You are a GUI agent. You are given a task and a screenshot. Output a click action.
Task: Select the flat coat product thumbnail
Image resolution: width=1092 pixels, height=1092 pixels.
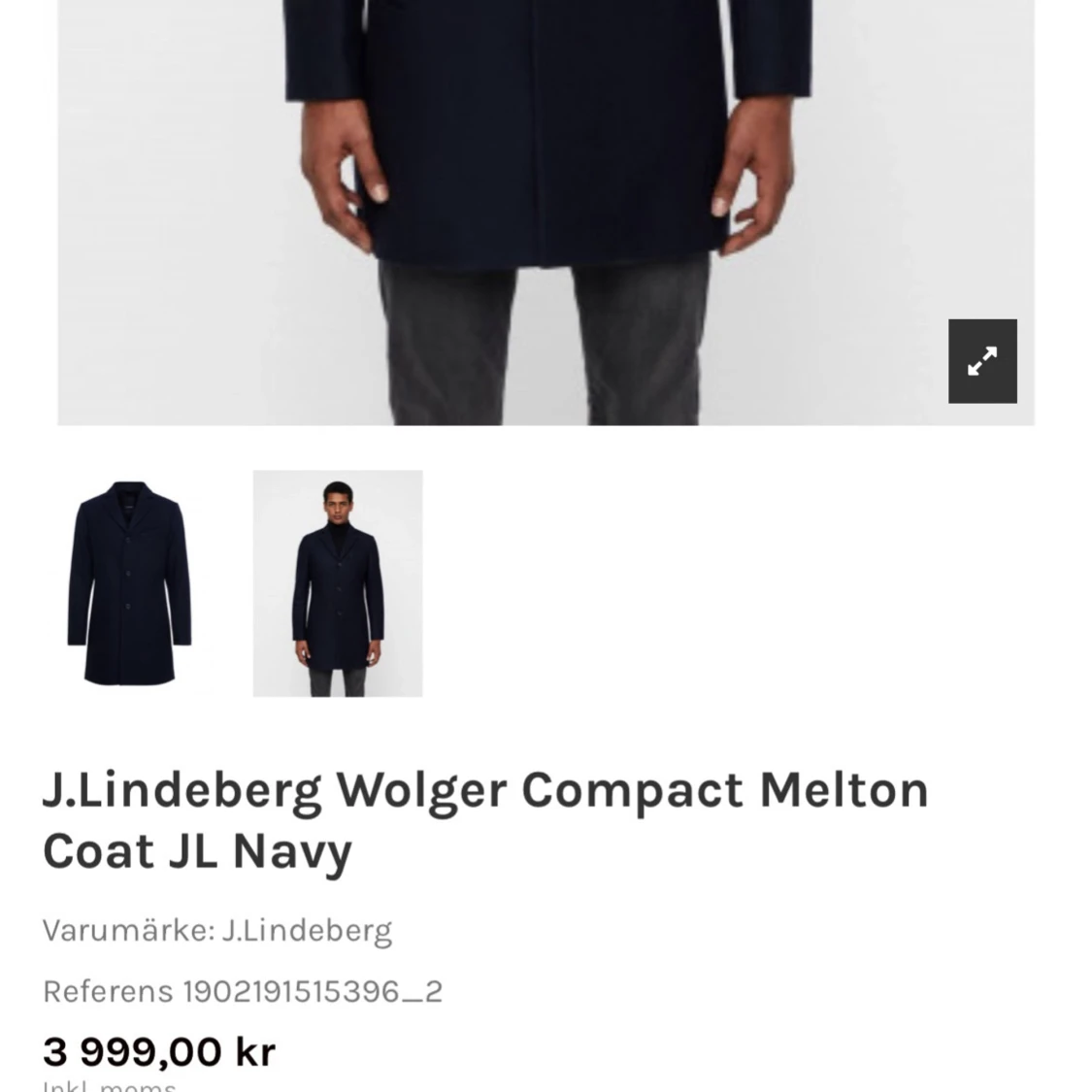tap(129, 583)
